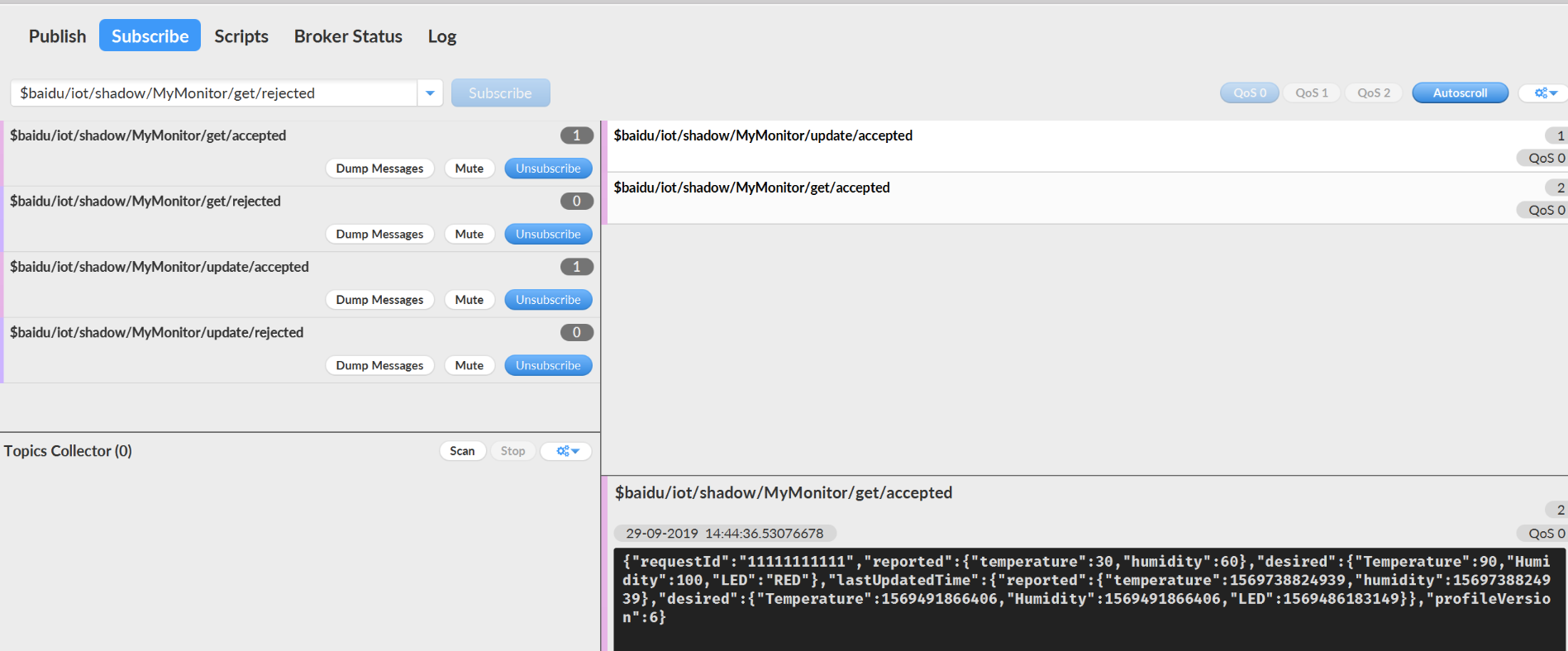Image resolution: width=1568 pixels, height=651 pixels.
Task: Click the Topics Collector (0) heading
Action: tap(68, 451)
